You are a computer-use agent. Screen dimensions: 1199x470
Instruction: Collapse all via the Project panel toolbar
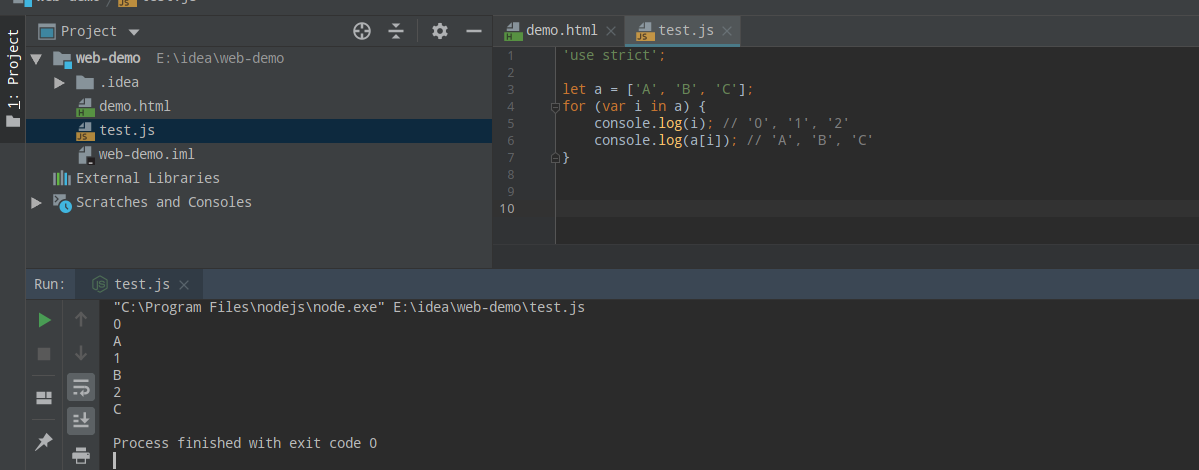tap(395, 31)
